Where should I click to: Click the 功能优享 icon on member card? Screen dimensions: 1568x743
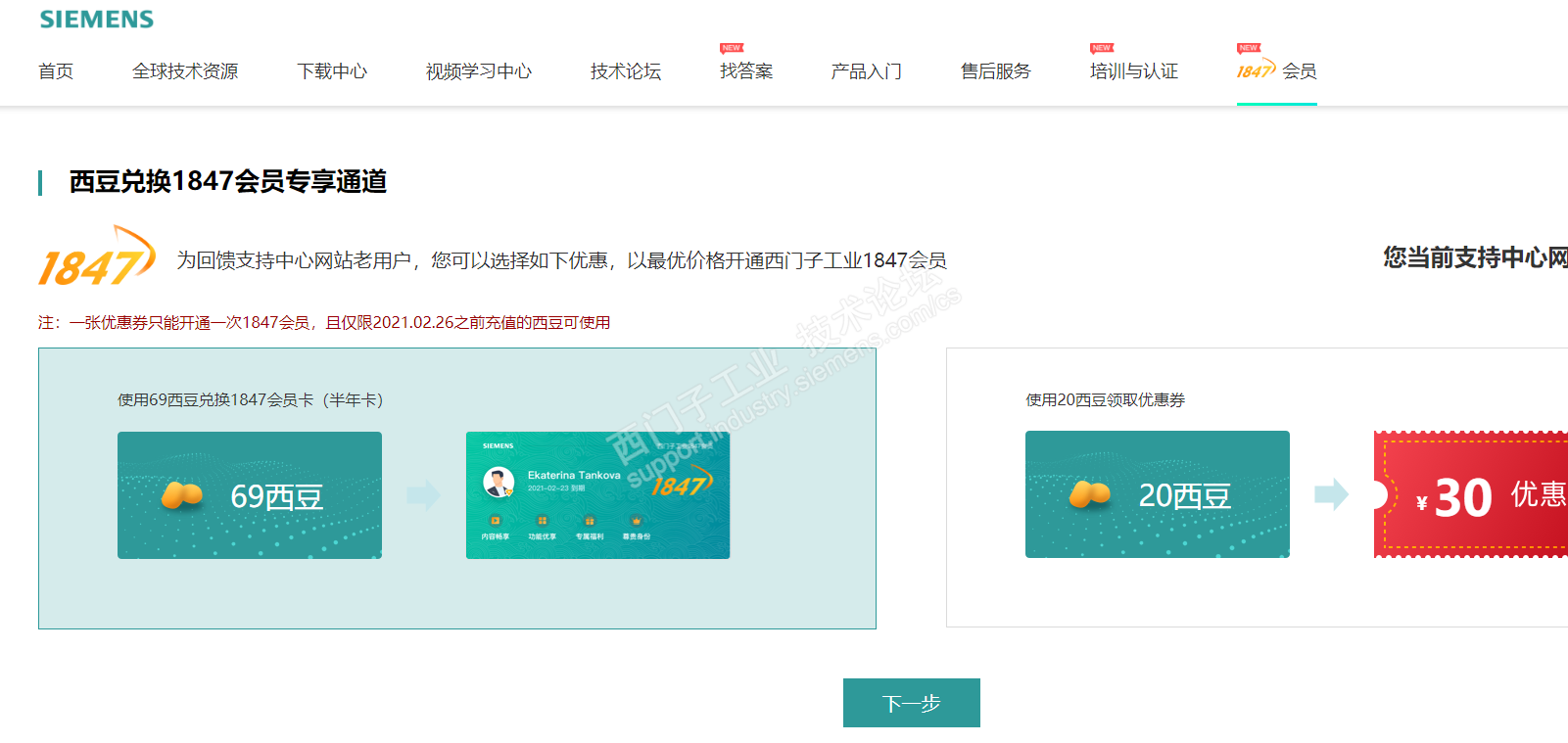[542, 521]
